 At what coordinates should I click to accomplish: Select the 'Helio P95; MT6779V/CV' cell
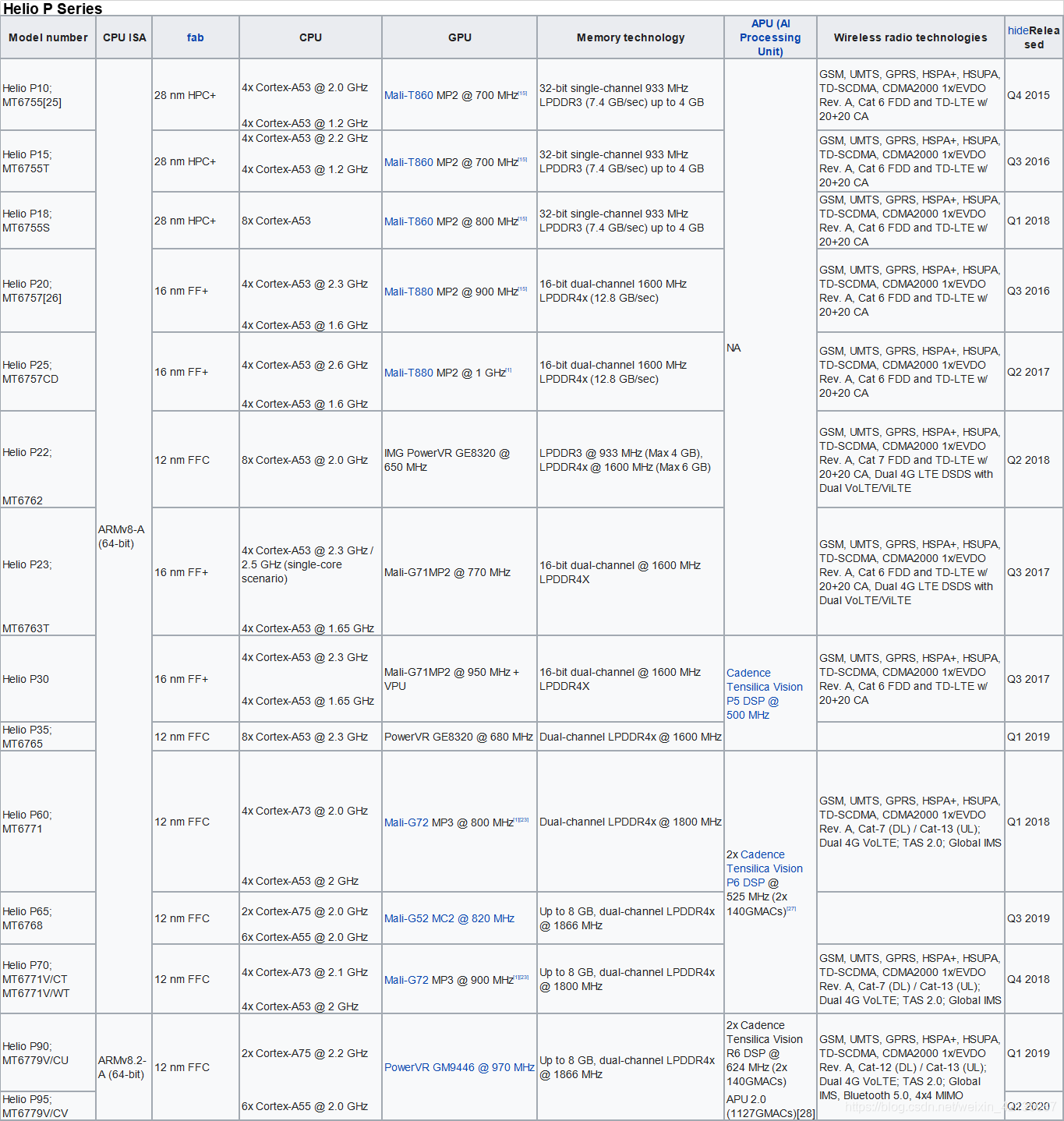click(48, 1106)
